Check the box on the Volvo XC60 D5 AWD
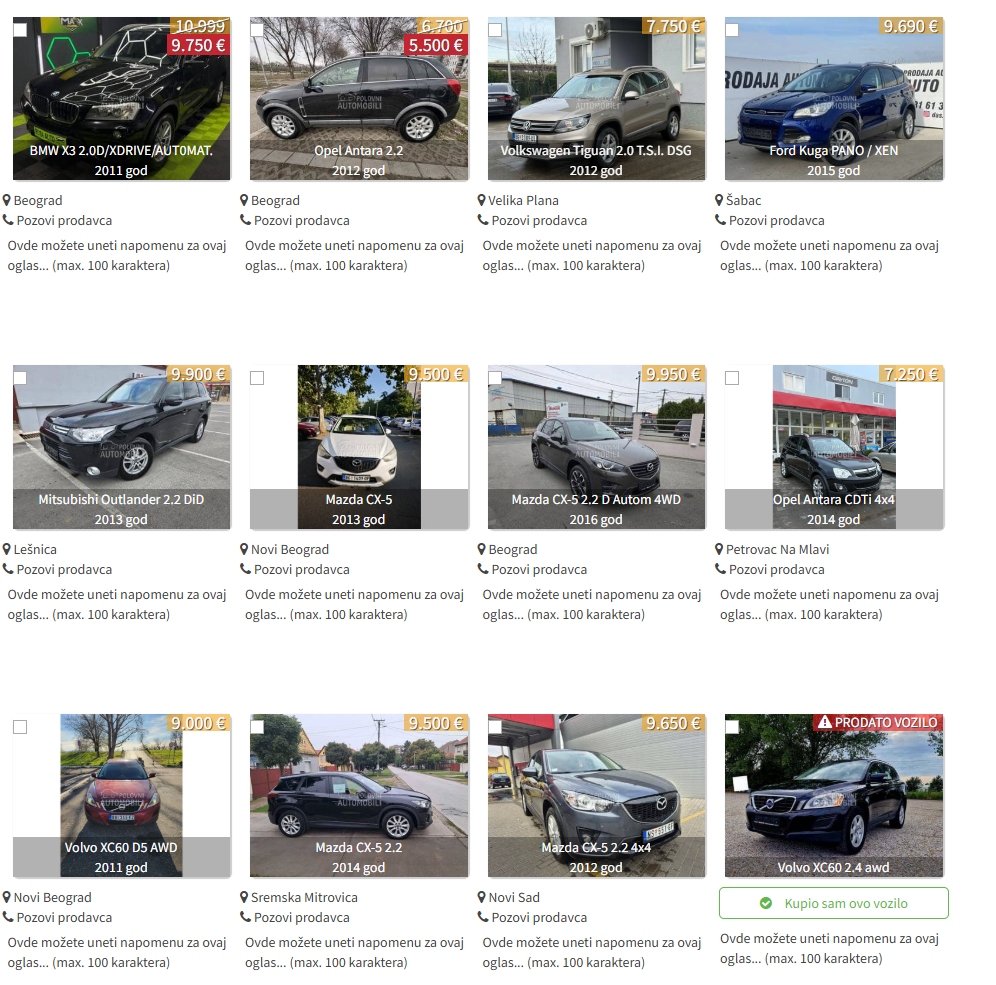996x985 pixels. pyautogui.click(x=20, y=727)
